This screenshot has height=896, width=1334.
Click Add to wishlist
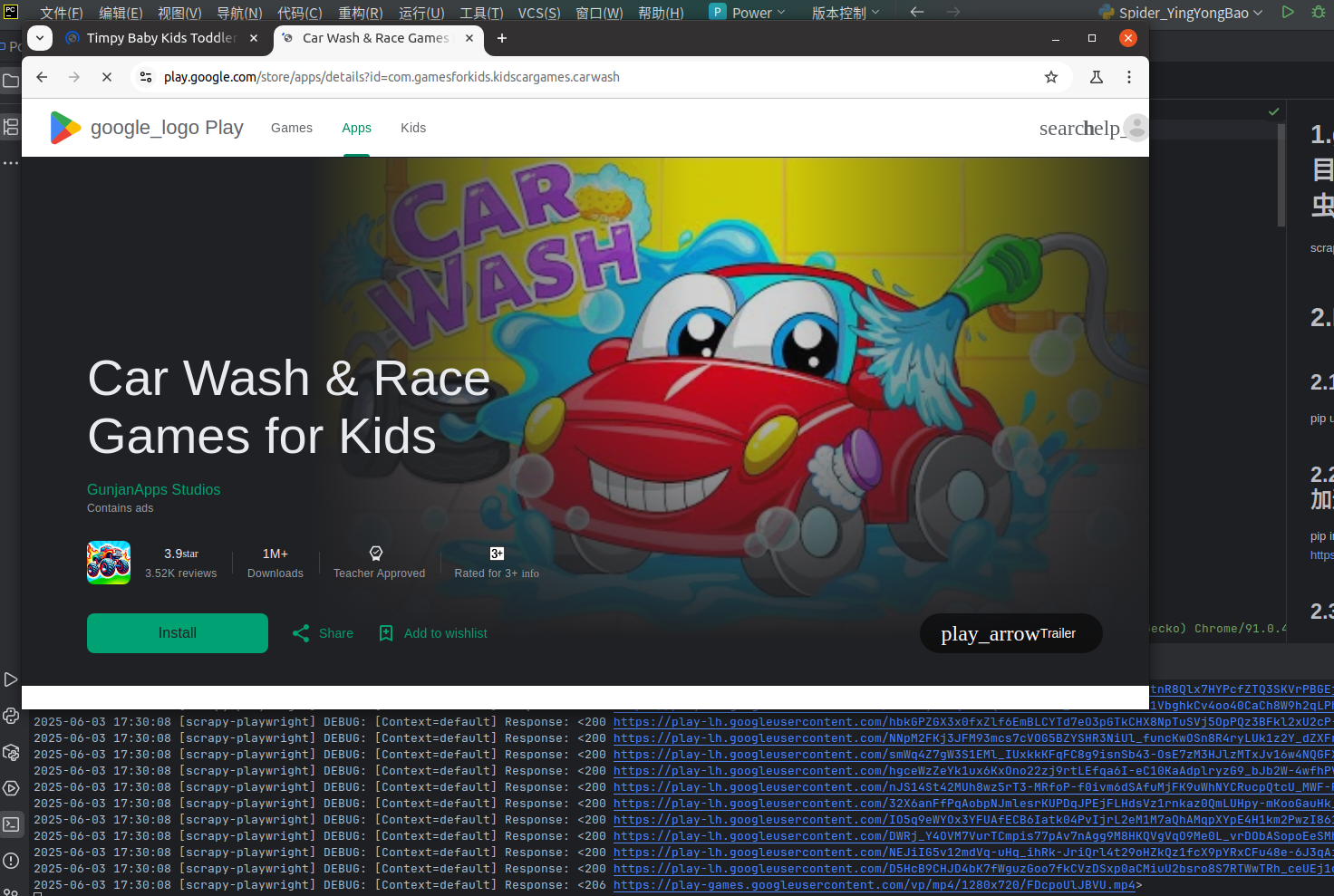(x=433, y=633)
